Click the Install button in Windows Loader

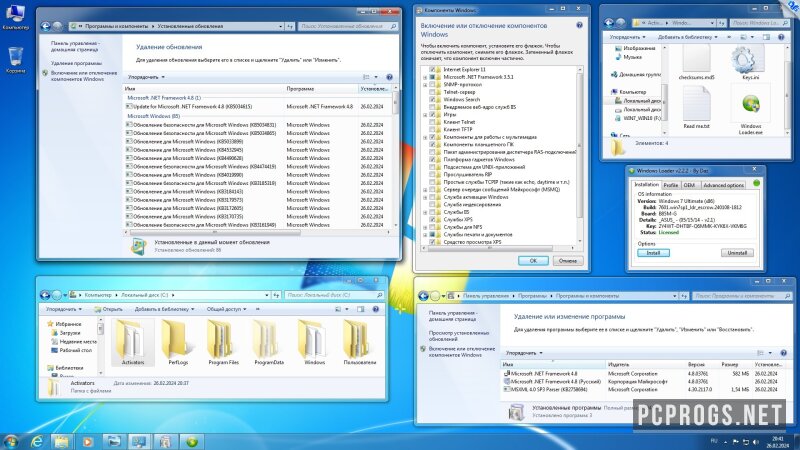coord(653,253)
